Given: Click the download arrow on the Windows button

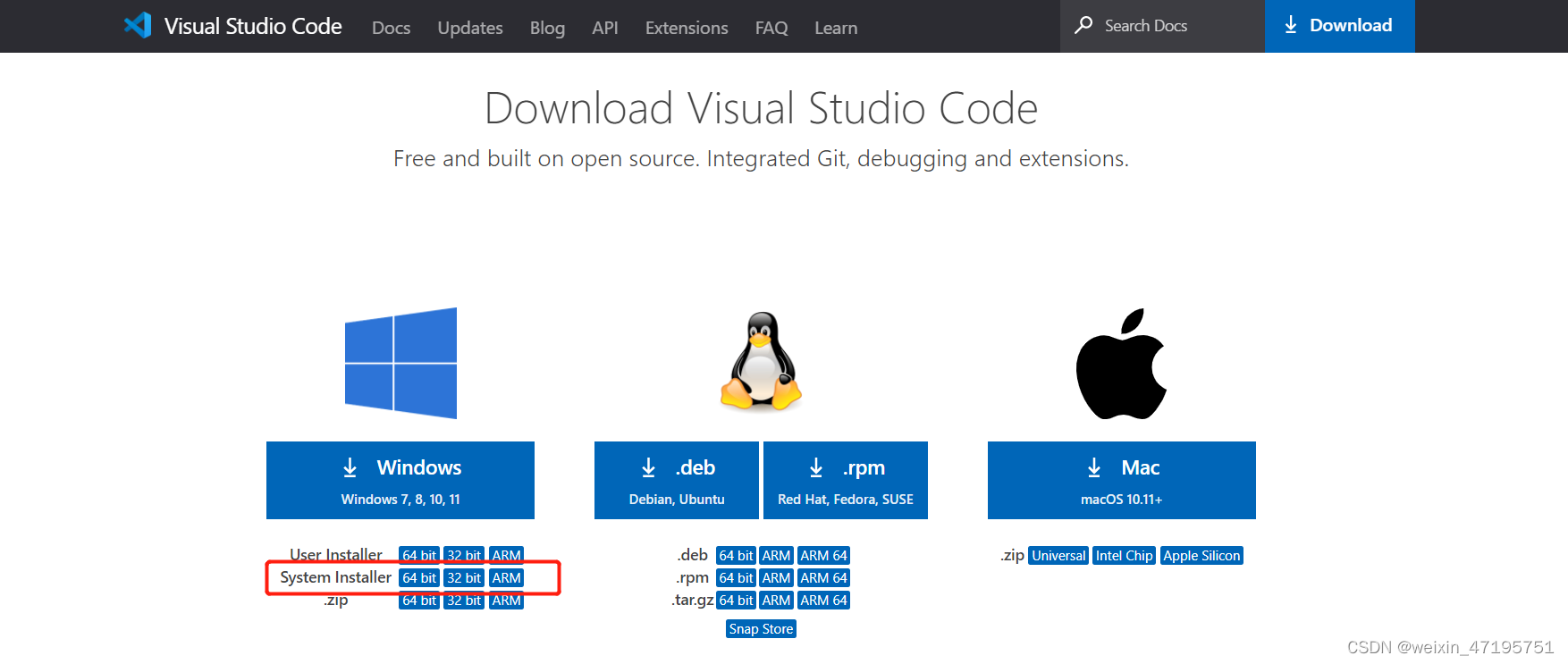Looking at the screenshot, I should point(350,467).
